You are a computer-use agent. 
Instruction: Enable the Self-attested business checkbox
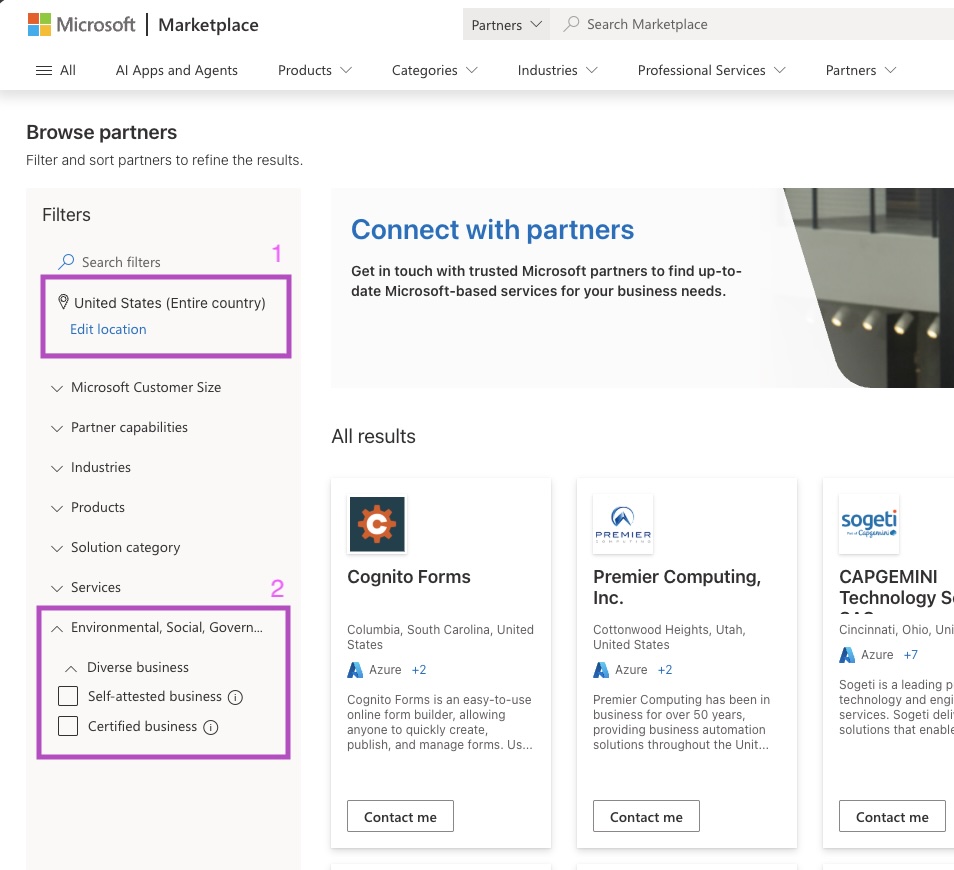pyautogui.click(x=68, y=696)
